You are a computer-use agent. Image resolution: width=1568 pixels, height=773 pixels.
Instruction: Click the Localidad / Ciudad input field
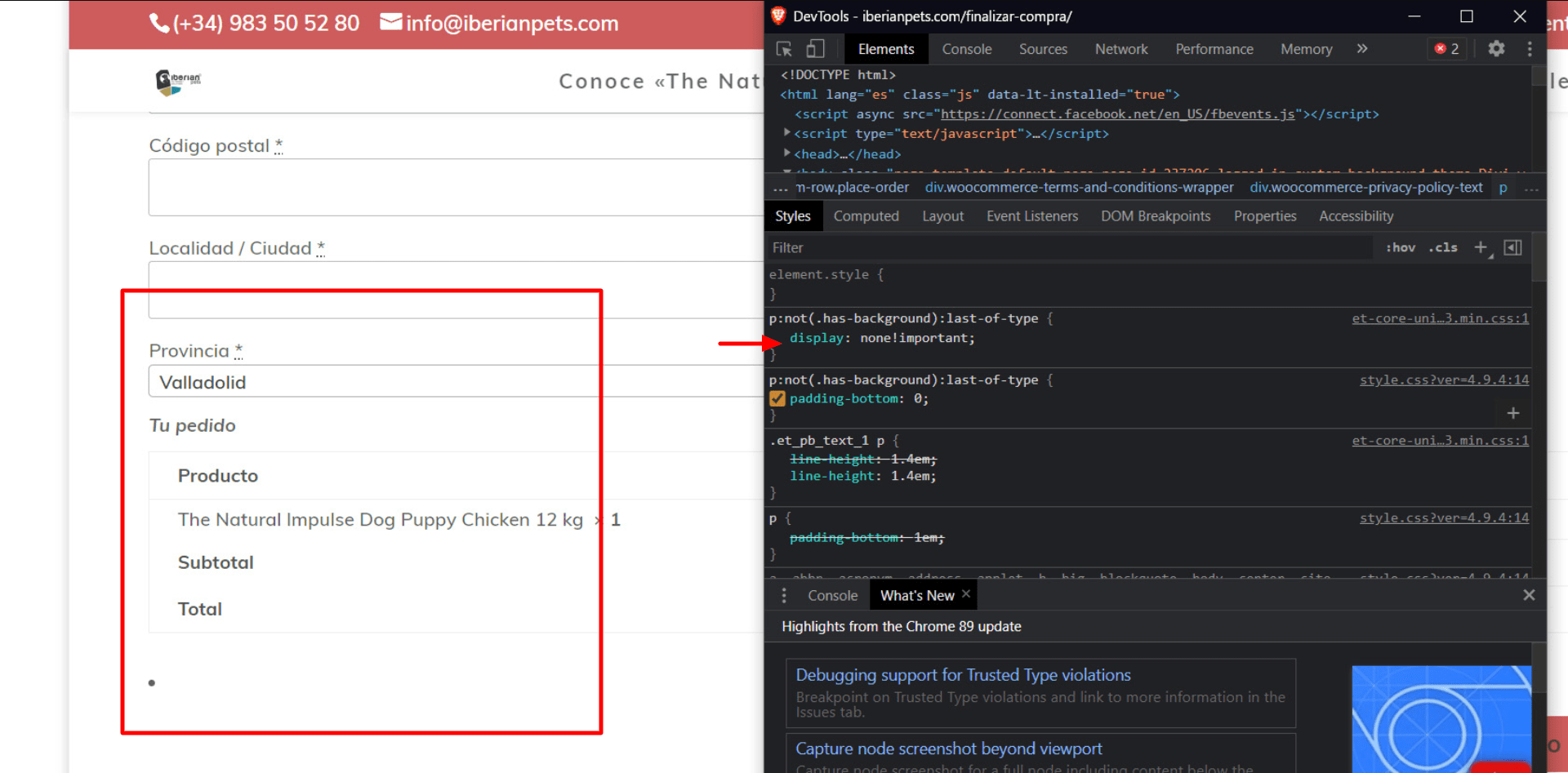(x=456, y=290)
